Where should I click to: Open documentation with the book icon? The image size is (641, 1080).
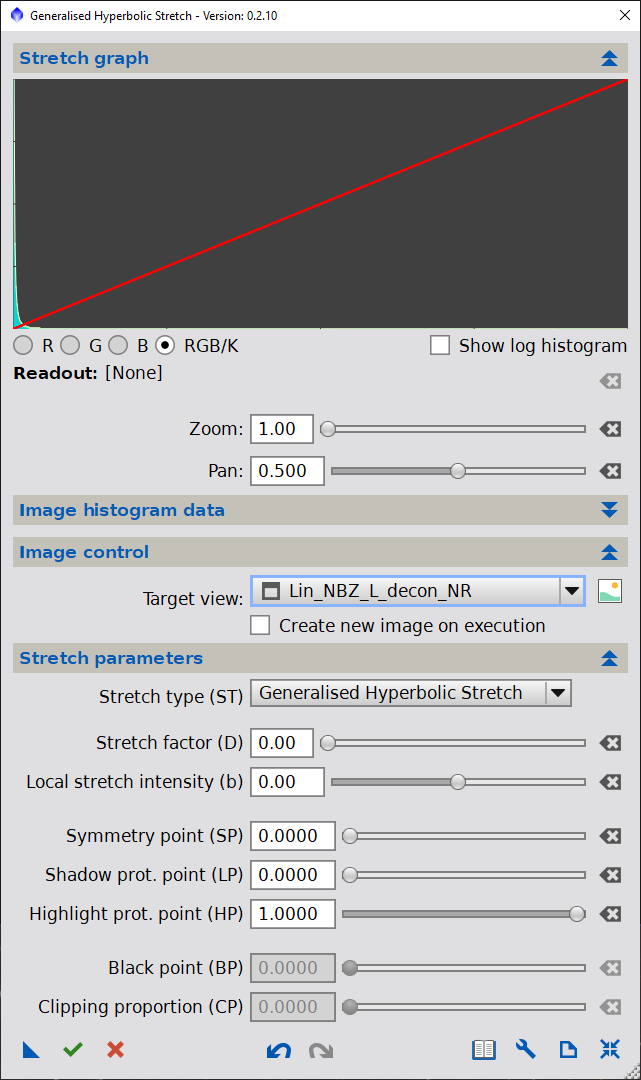(x=484, y=1050)
